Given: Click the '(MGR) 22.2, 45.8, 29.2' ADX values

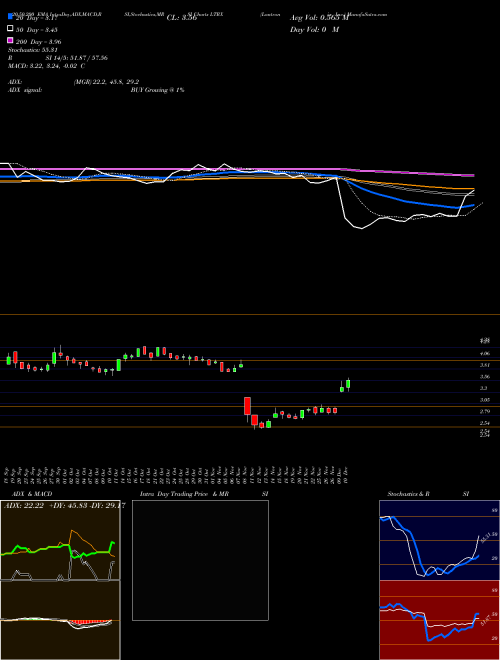Looking at the screenshot, I should coord(106,82).
